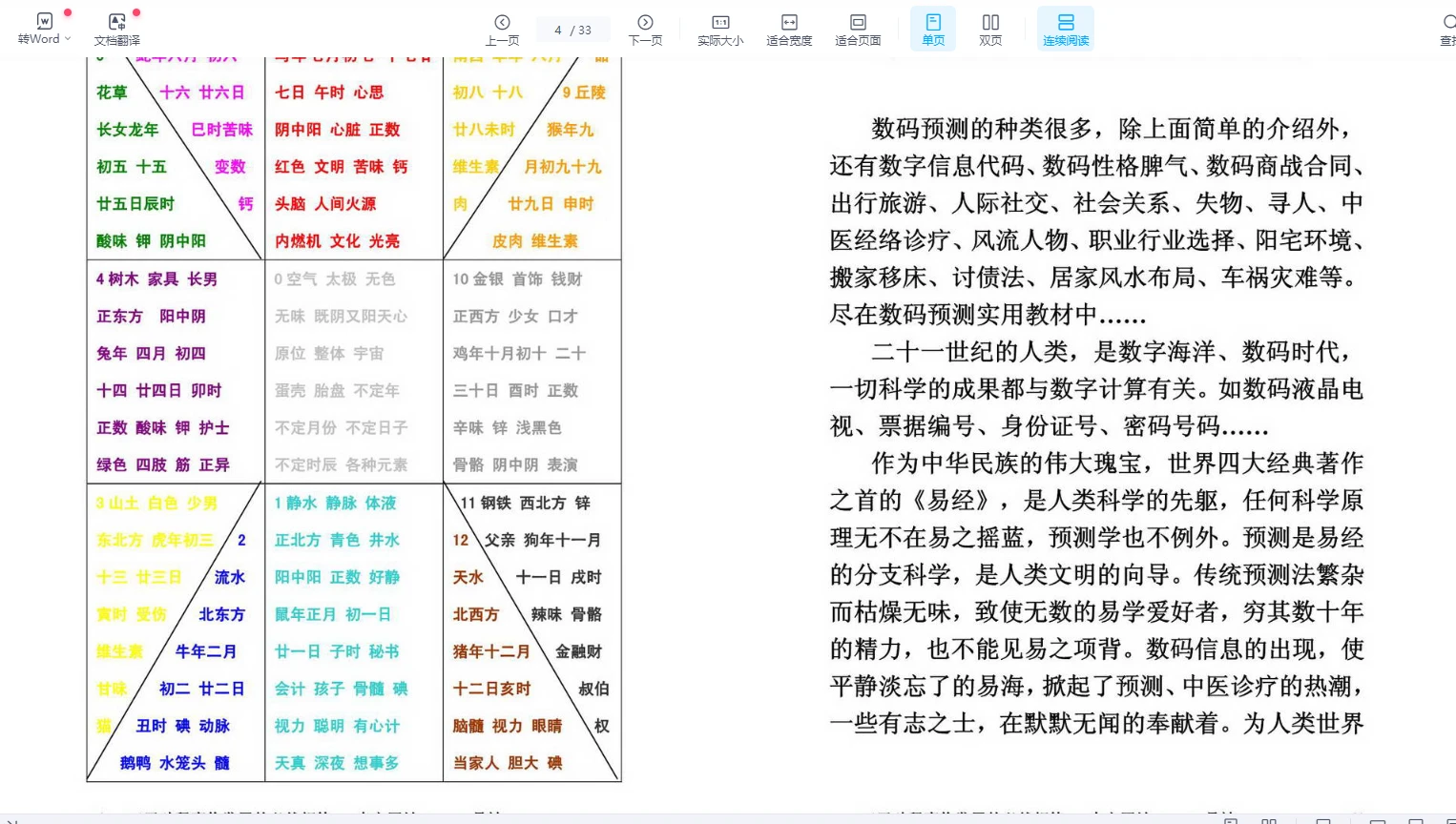Go to next page with 下一页
The image size is (1456, 824).
click(646, 29)
